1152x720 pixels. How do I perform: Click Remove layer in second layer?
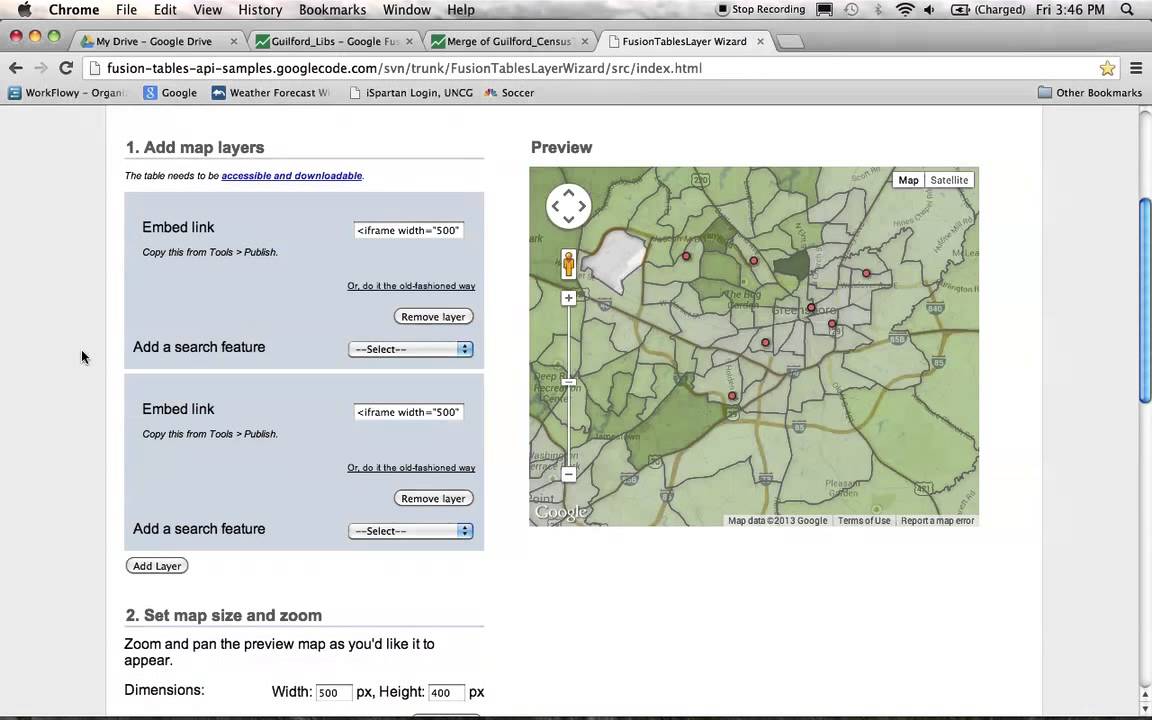433,498
